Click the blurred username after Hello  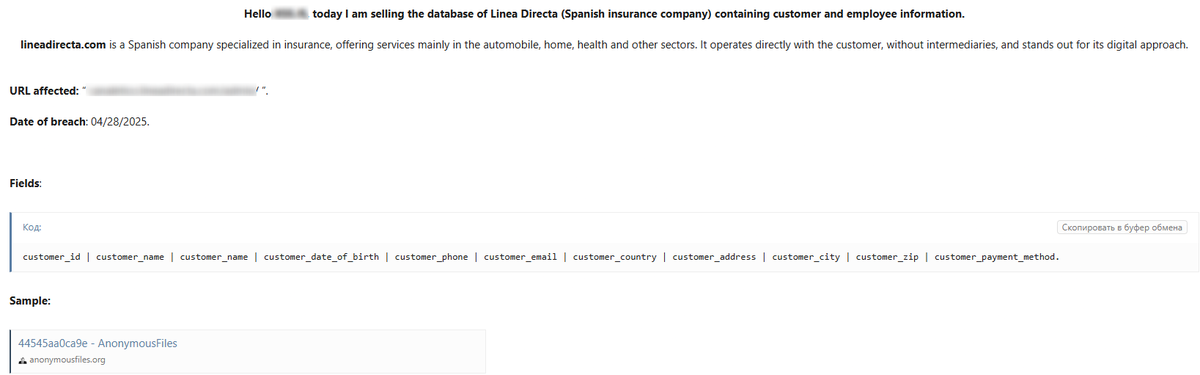(x=290, y=15)
